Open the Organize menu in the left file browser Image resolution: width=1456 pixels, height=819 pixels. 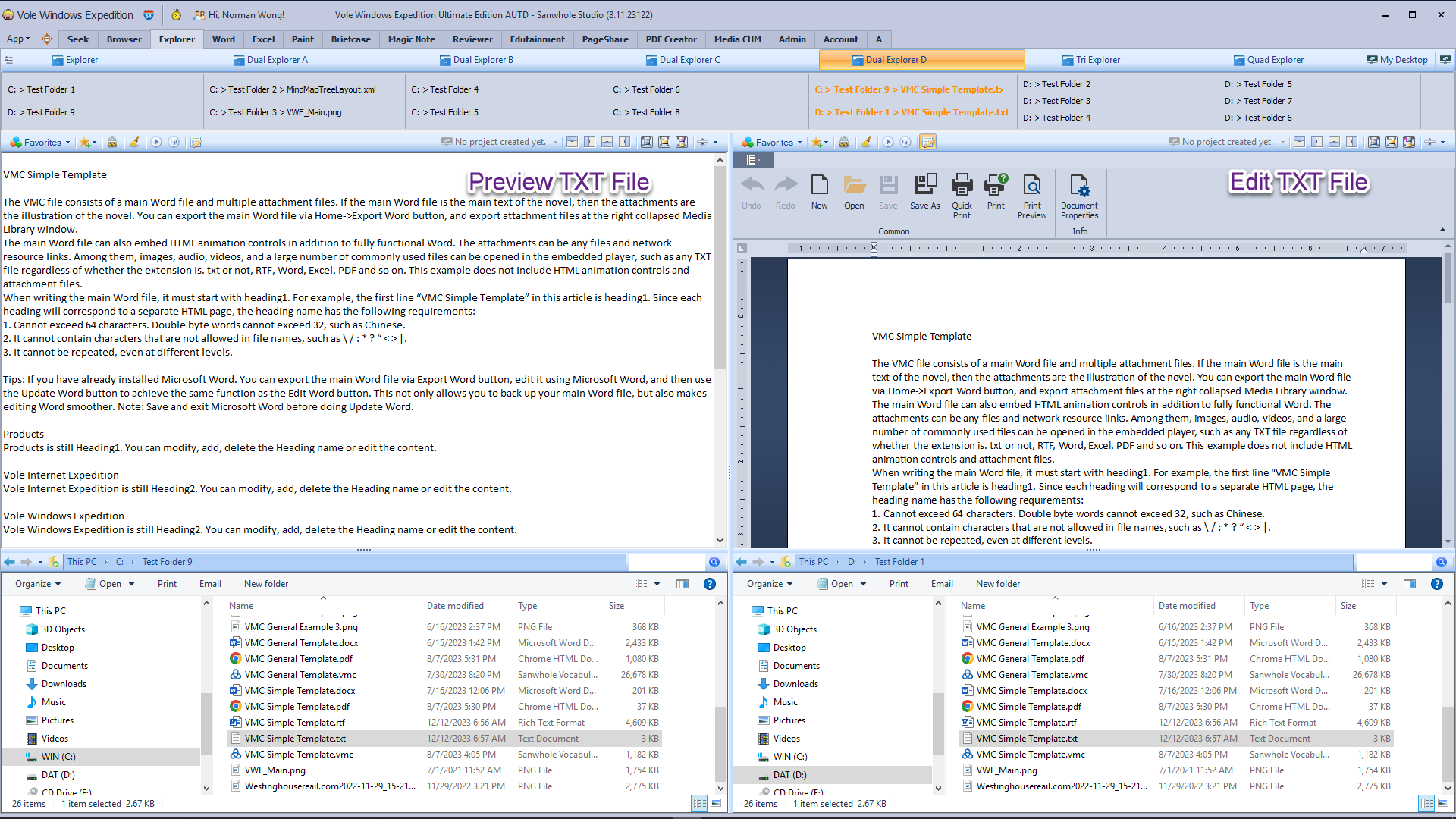click(x=38, y=584)
